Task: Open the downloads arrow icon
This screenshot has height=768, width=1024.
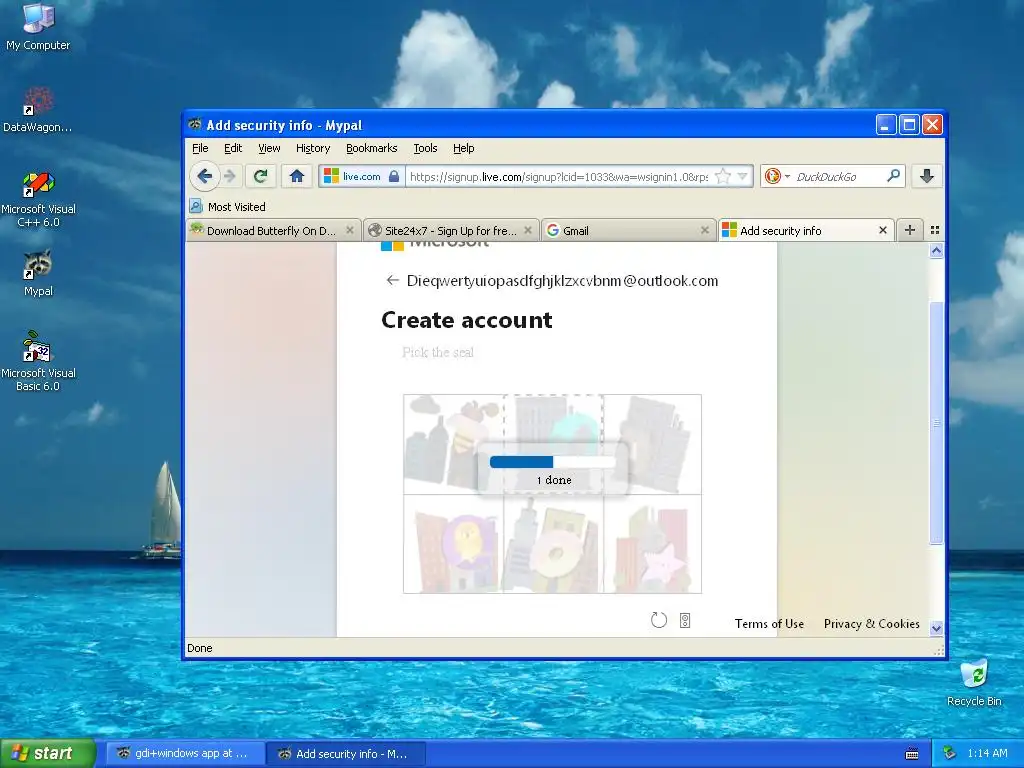Action: (x=927, y=176)
